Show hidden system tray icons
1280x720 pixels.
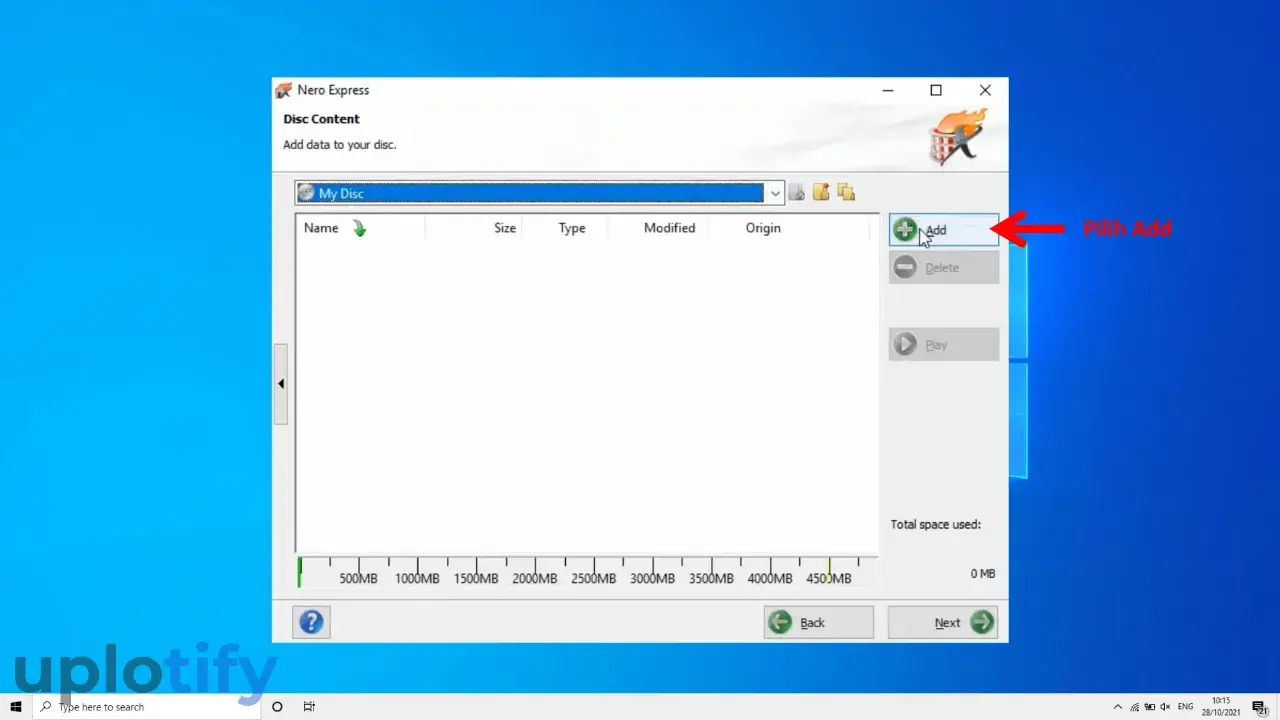1118,707
